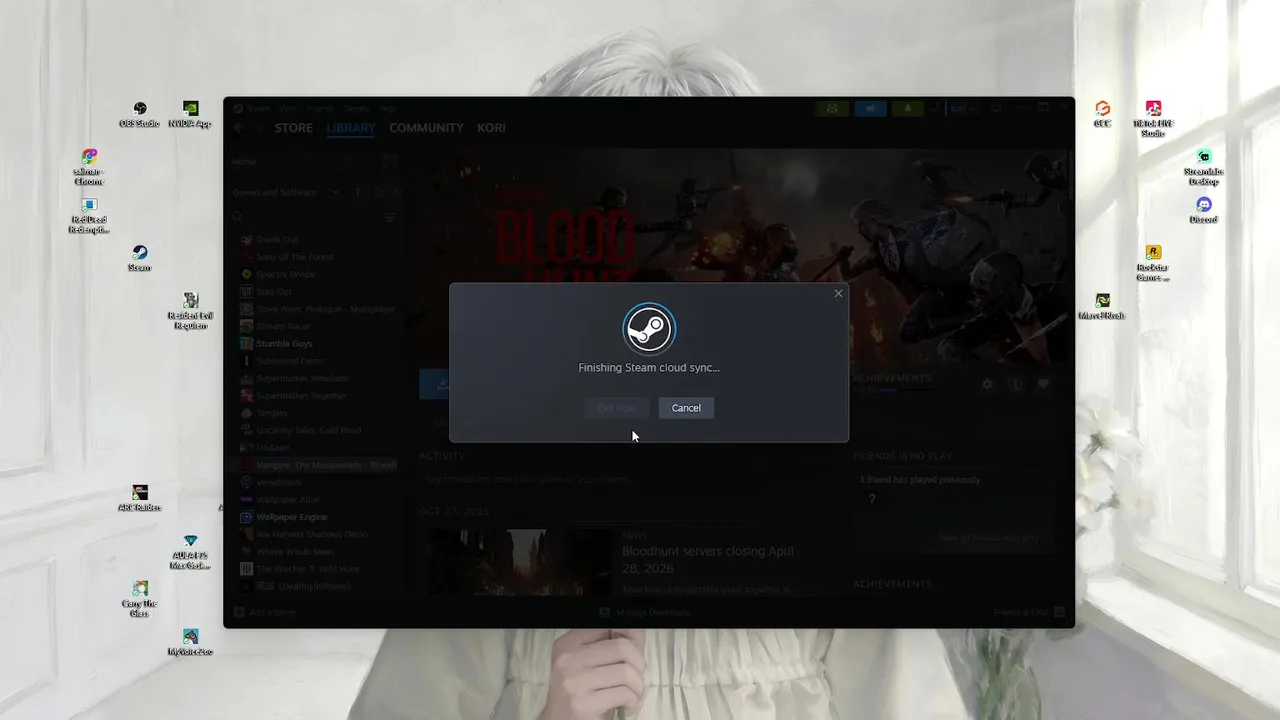Screen dimensions: 1280x720
Task: Open NVIDIA App desktop icon
Action: 190,115
